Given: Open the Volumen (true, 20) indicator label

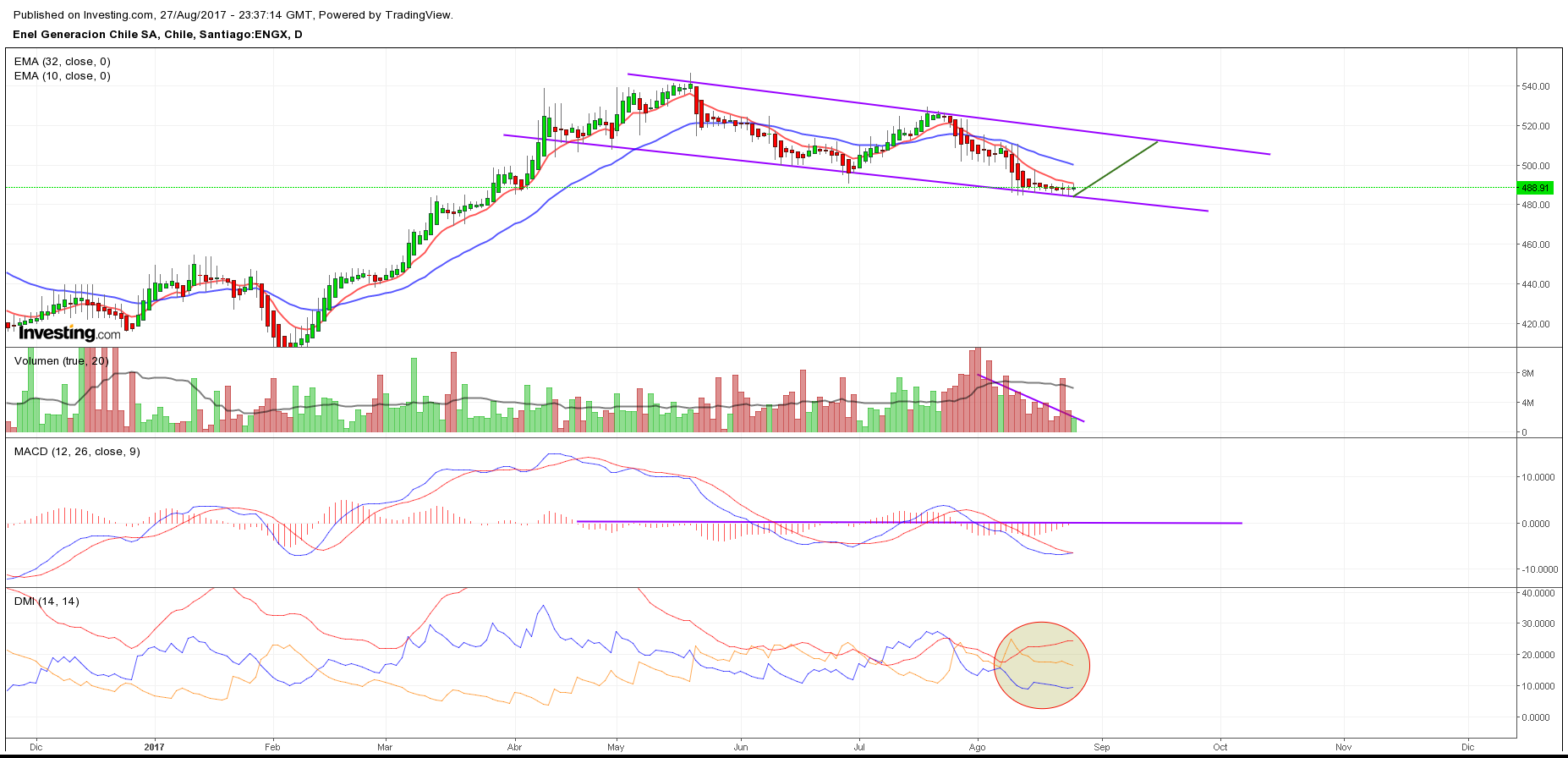Looking at the screenshot, I should tap(62, 361).
